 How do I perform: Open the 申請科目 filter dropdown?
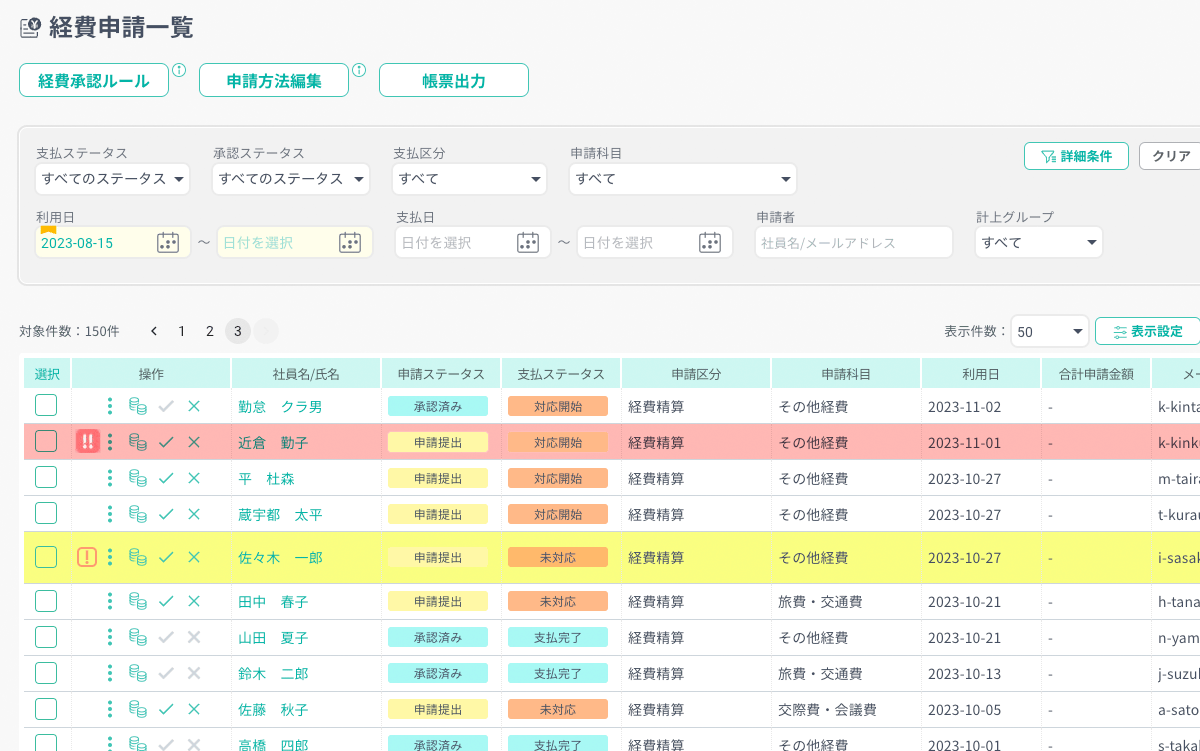click(x=682, y=179)
